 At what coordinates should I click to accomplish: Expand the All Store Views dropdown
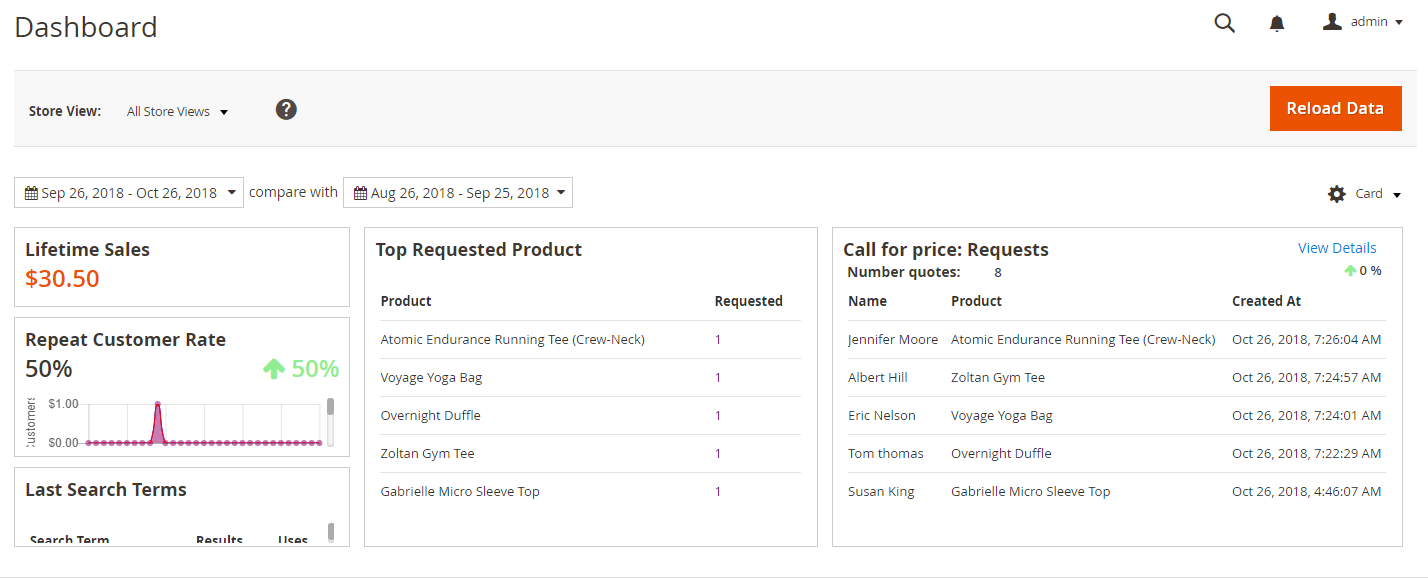[177, 112]
